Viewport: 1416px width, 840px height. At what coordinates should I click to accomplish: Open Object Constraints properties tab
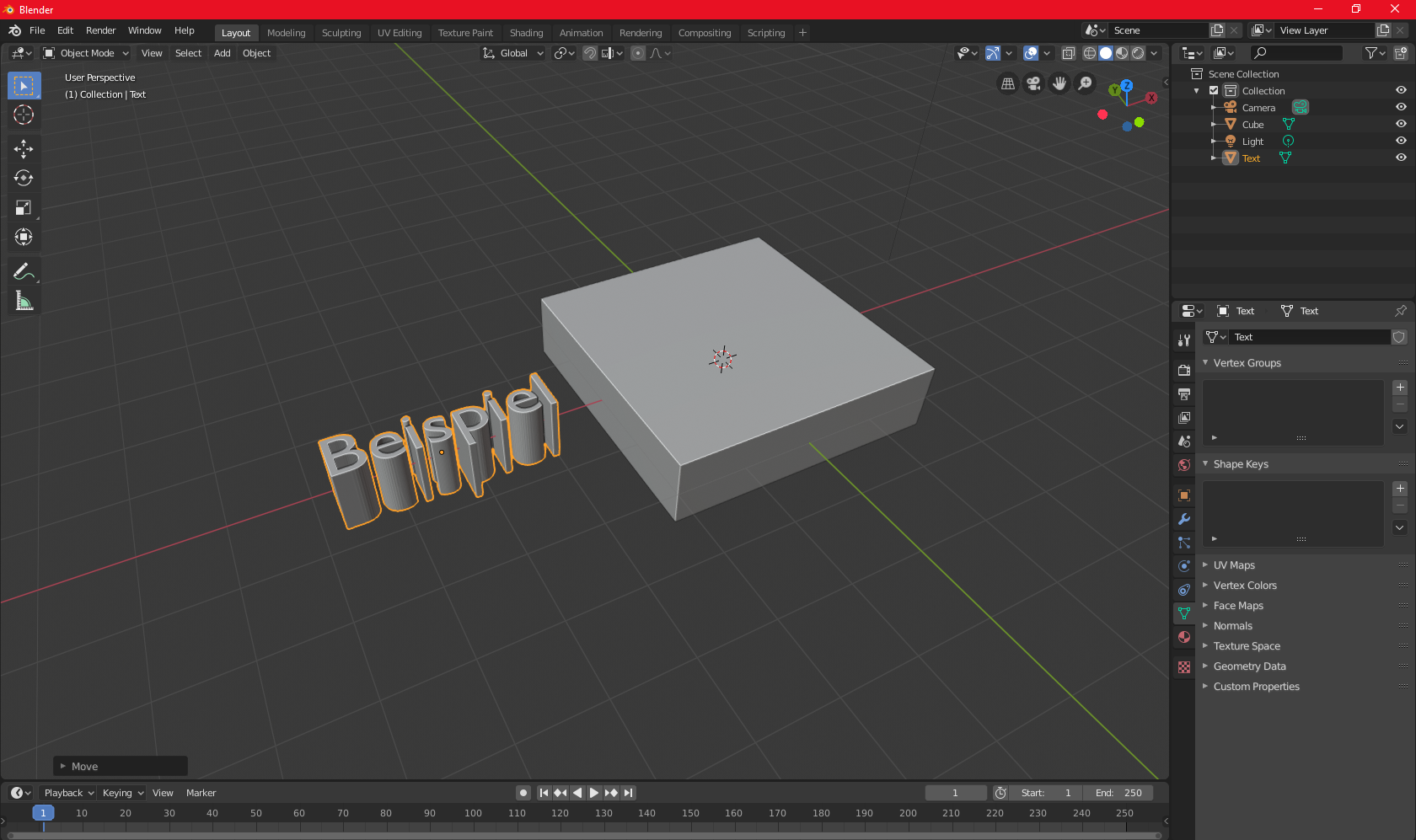coord(1184,590)
